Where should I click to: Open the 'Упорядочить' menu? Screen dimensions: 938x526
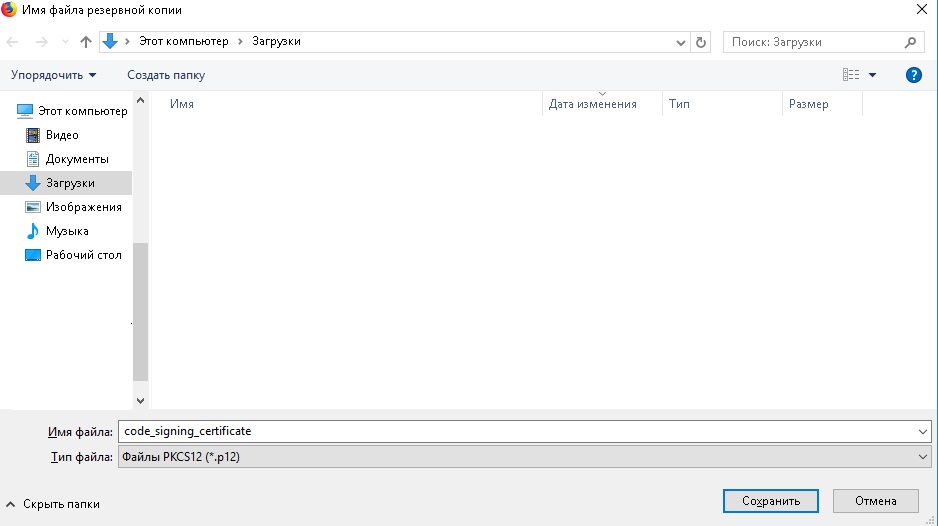(53, 75)
